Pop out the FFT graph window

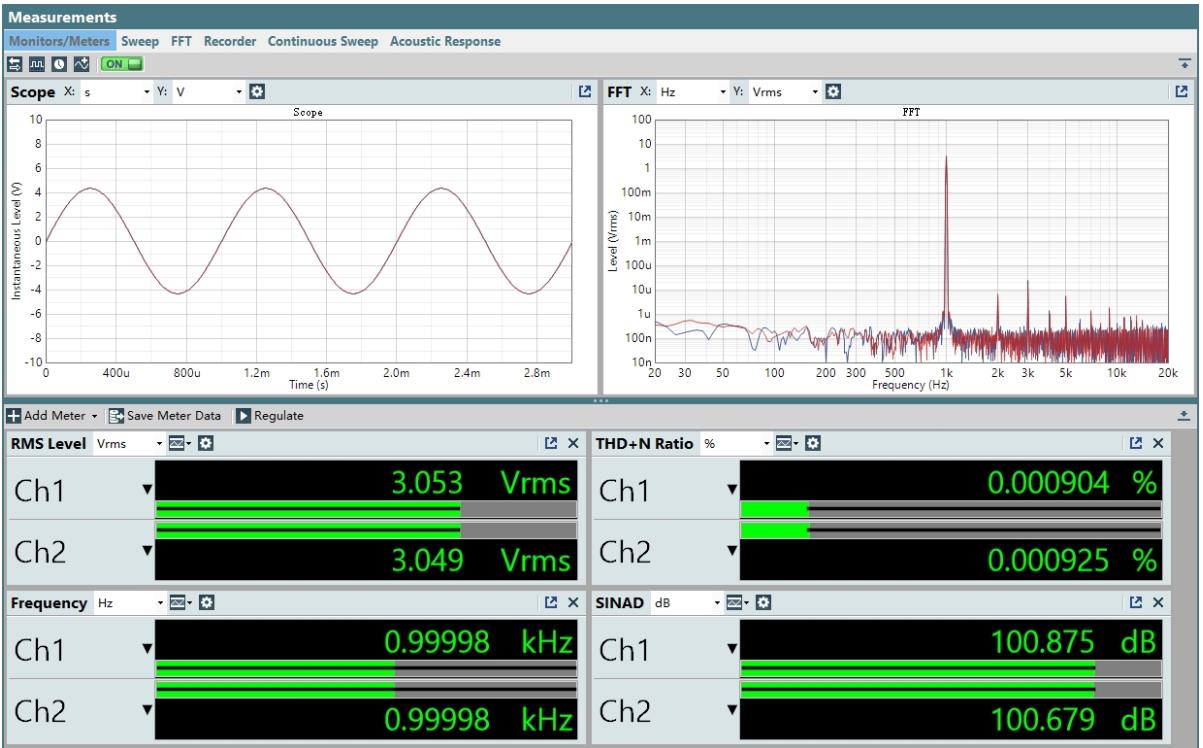tap(1182, 92)
